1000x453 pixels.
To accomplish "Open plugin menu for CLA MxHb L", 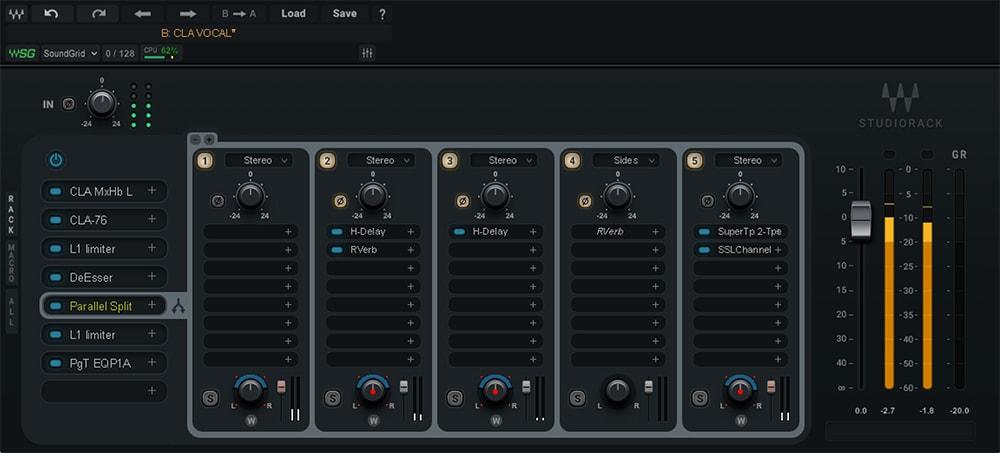I will 152,190.
